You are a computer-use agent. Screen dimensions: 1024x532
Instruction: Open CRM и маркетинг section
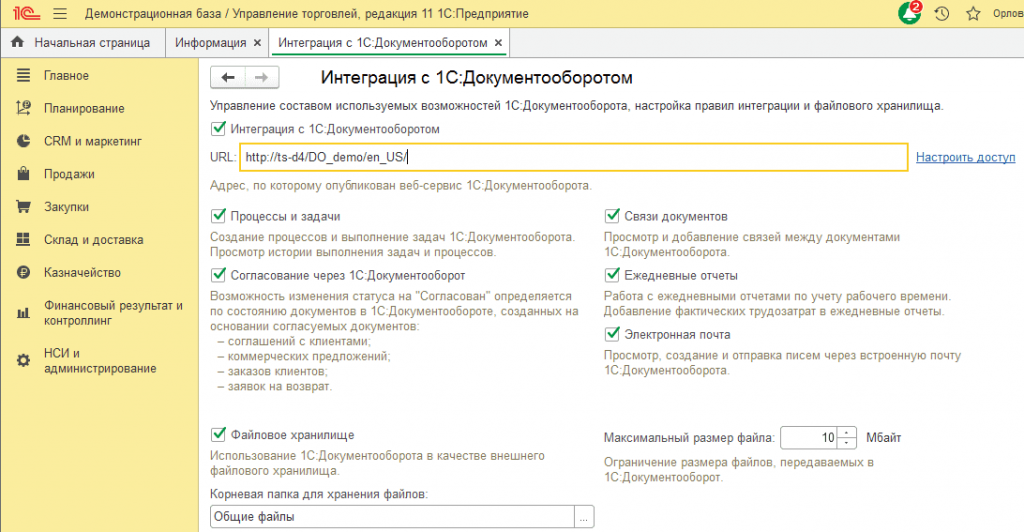click(92, 141)
